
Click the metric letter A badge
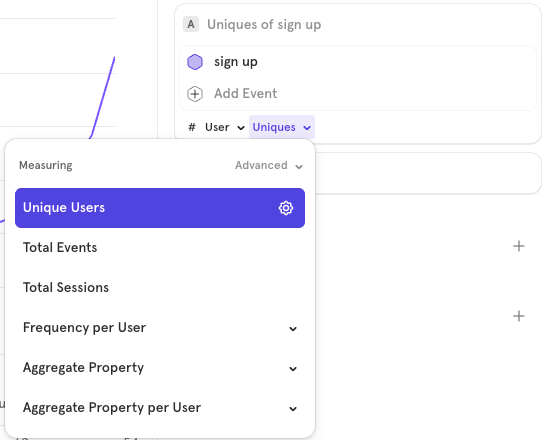[191, 24]
